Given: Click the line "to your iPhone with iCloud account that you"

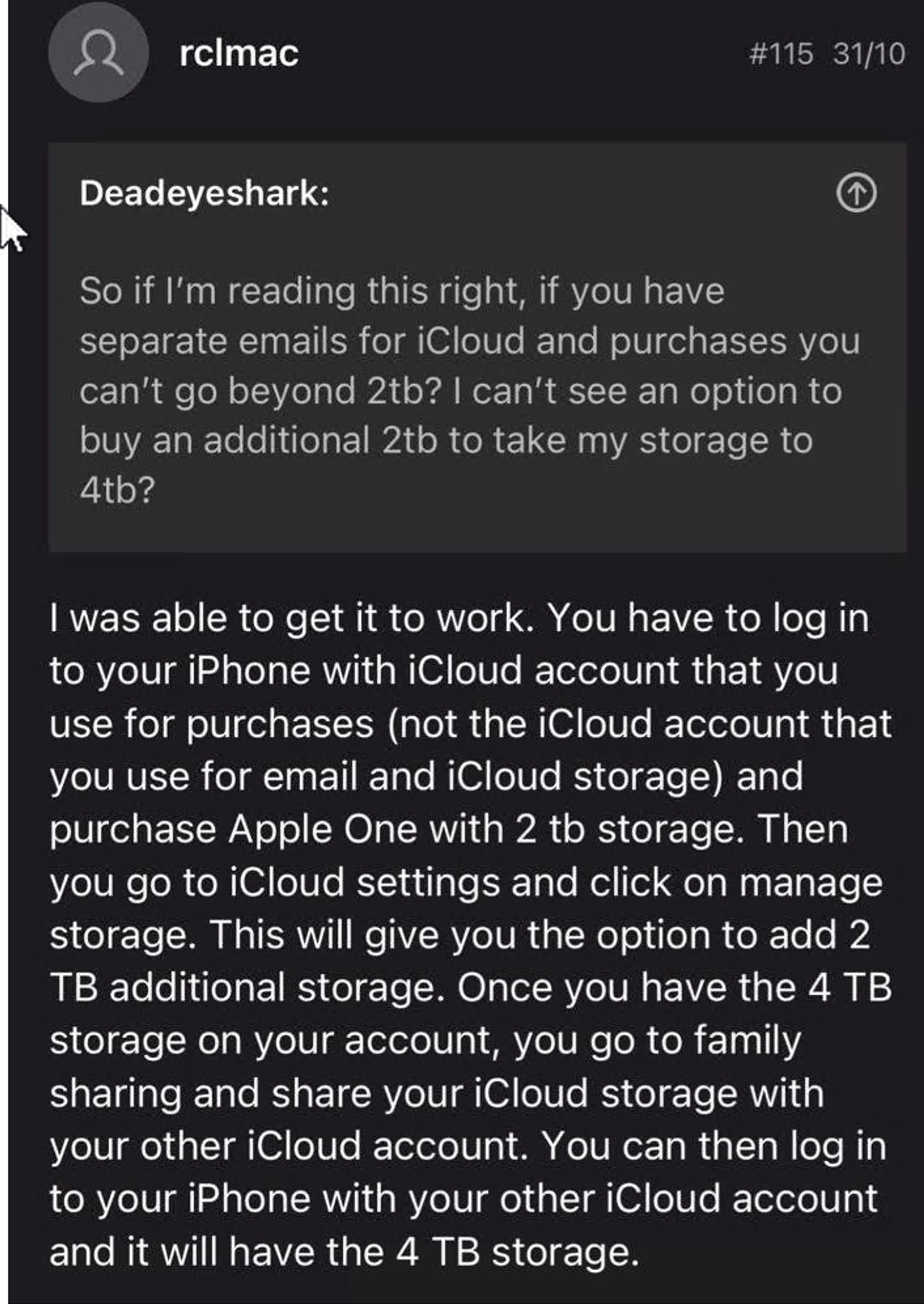Looking at the screenshot, I should tap(444, 672).
